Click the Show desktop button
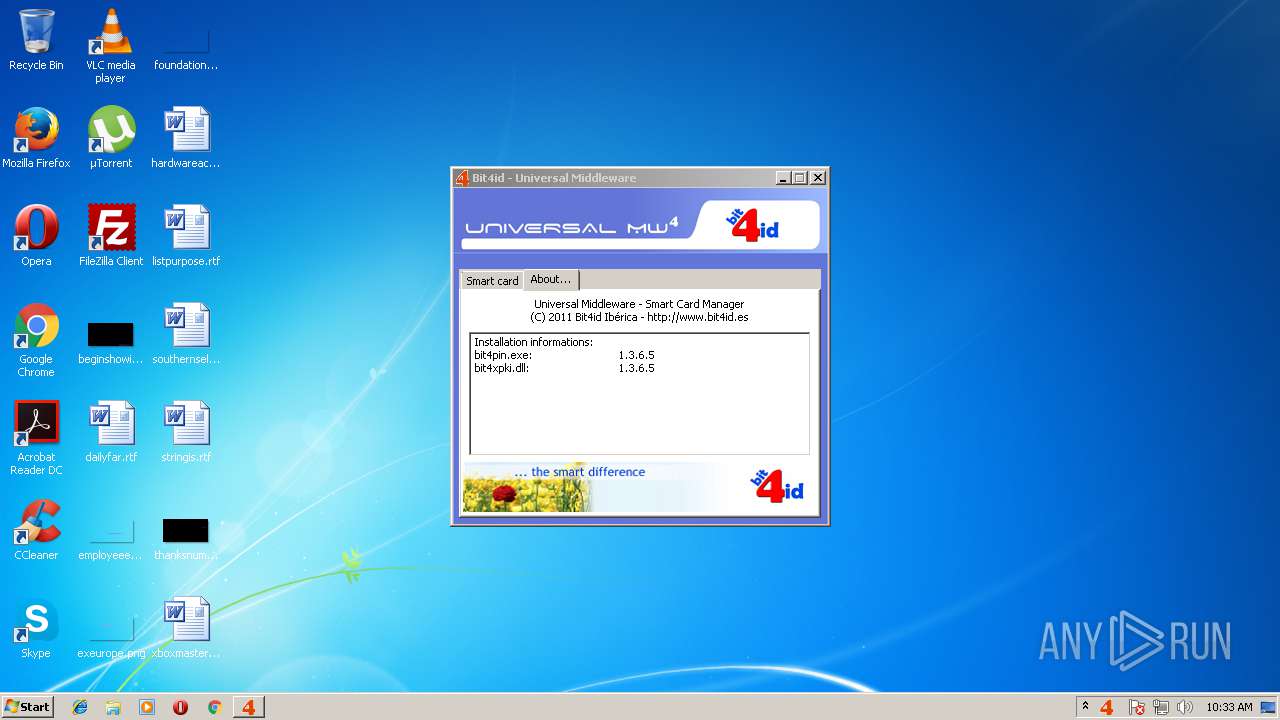 (x=1269, y=707)
